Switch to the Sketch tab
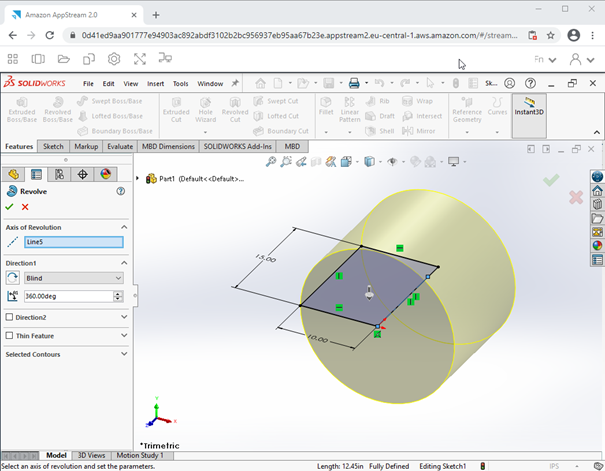Viewport: 605px width, 471px height. pos(53,147)
